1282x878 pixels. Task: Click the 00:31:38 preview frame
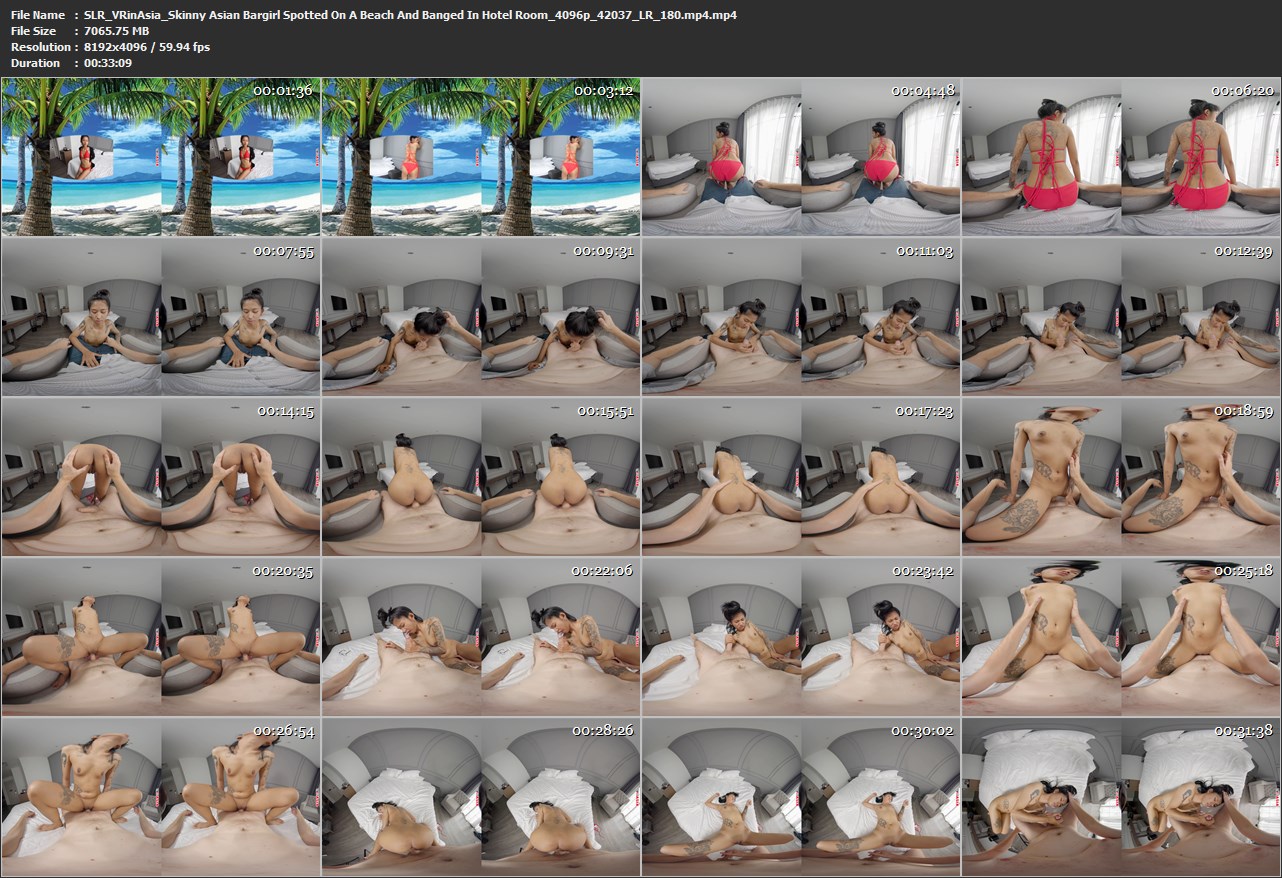(1121, 797)
